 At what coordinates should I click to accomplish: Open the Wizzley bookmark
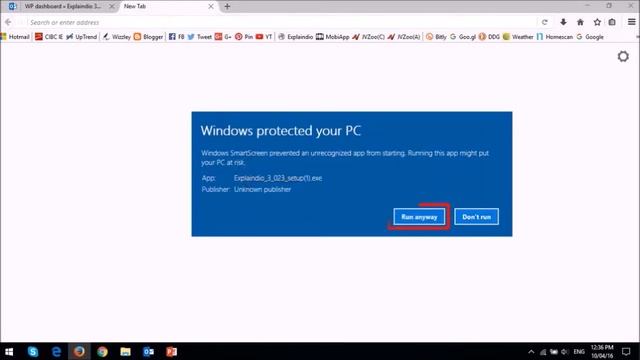(x=117, y=37)
